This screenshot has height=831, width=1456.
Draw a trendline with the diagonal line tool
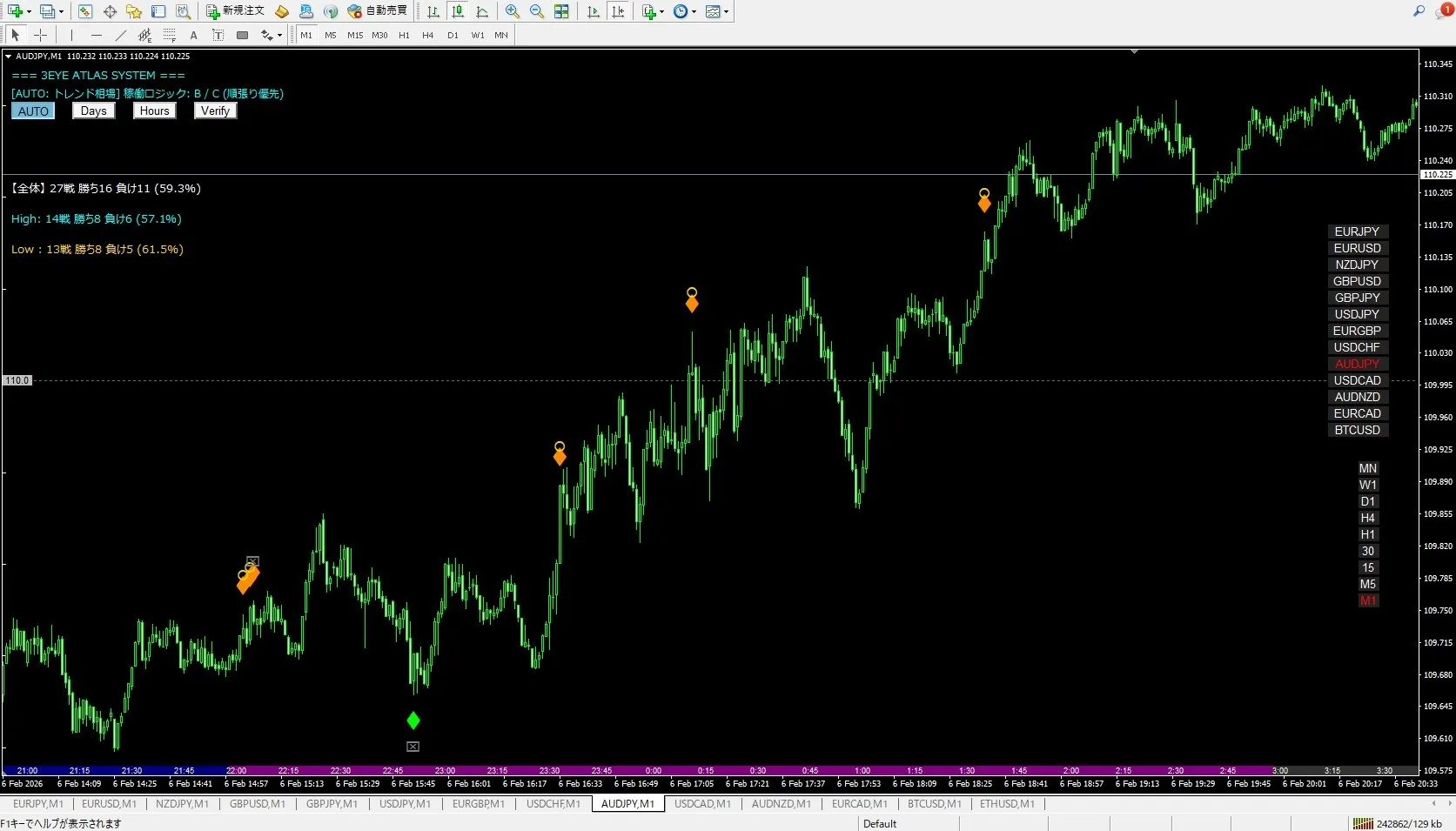coord(121,35)
